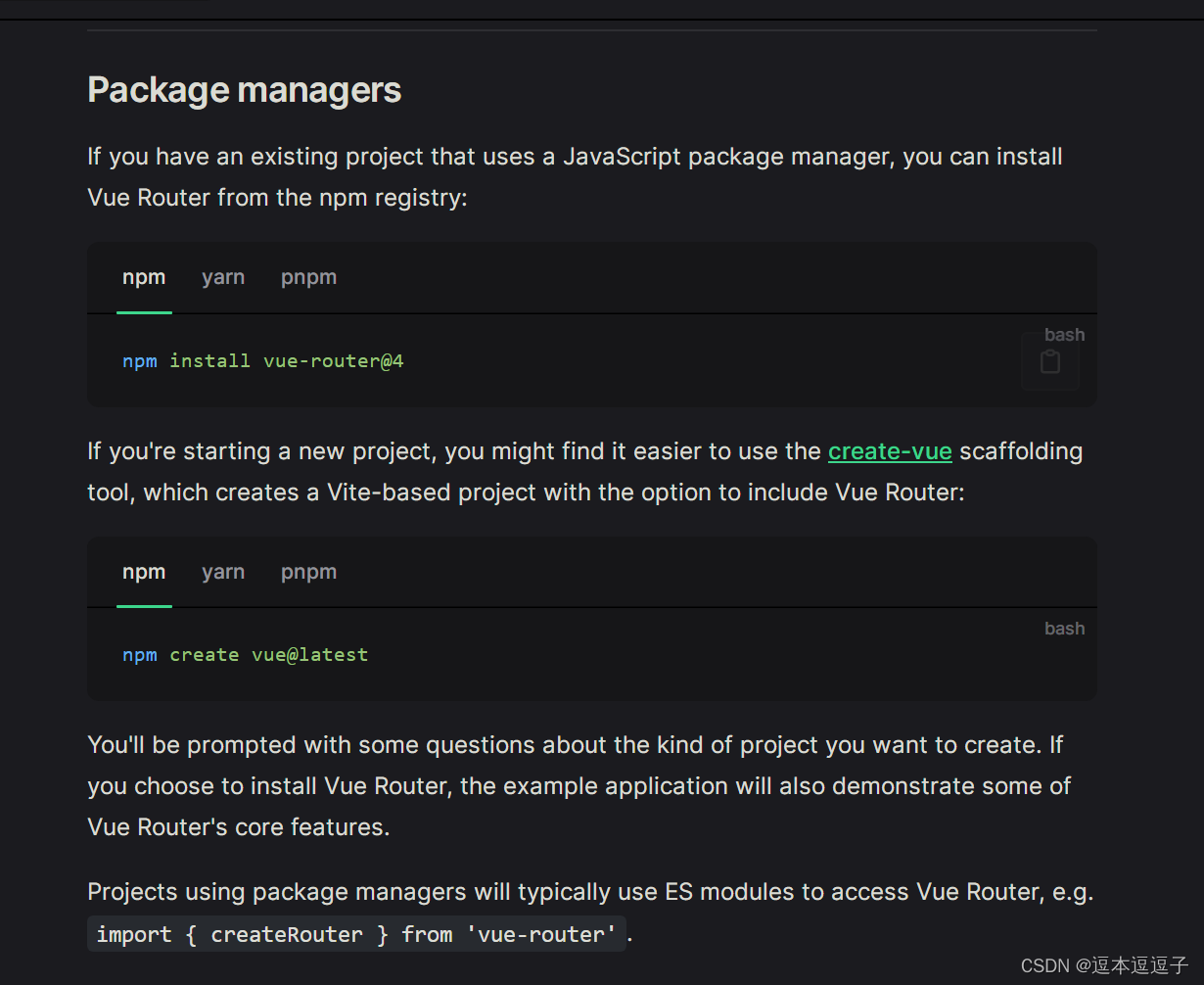This screenshot has height=985, width=1204.
Task: Click the 'npm create vue@latest' code line
Action: 246,655
